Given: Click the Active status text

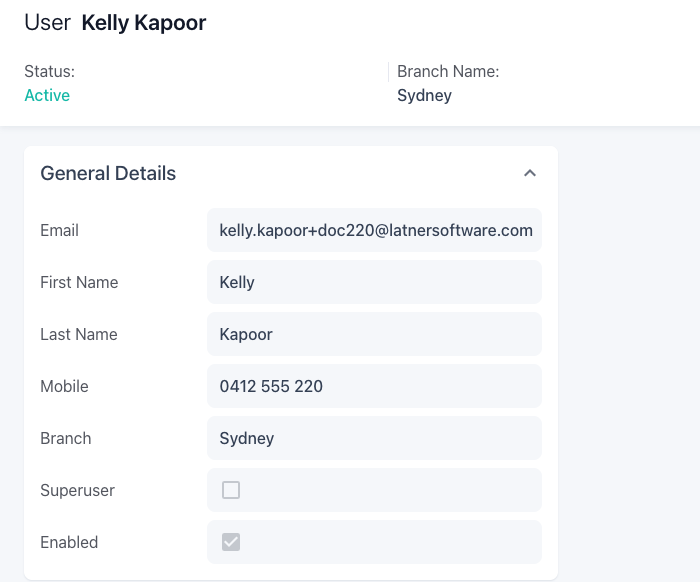Looking at the screenshot, I should coord(47,95).
